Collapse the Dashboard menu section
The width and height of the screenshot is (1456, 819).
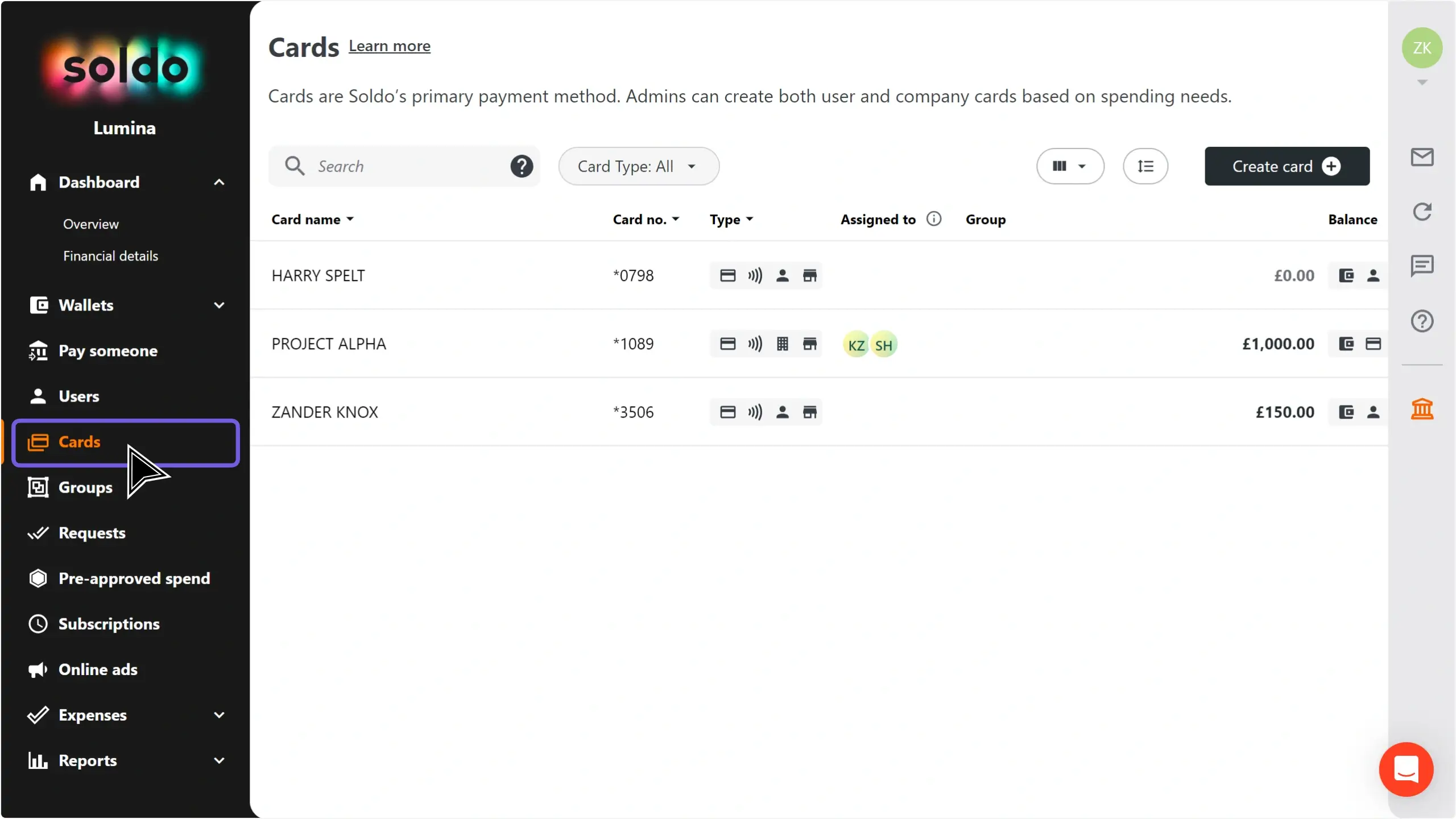(x=219, y=183)
